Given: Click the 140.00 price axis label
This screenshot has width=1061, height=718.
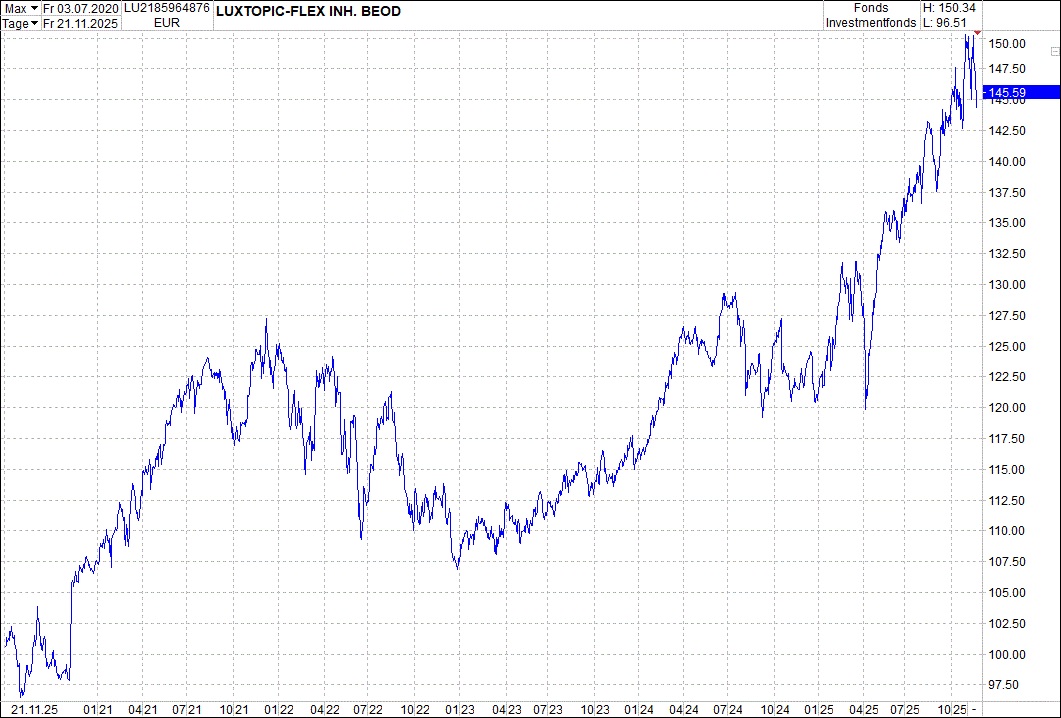Looking at the screenshot, I should 1007,162.
